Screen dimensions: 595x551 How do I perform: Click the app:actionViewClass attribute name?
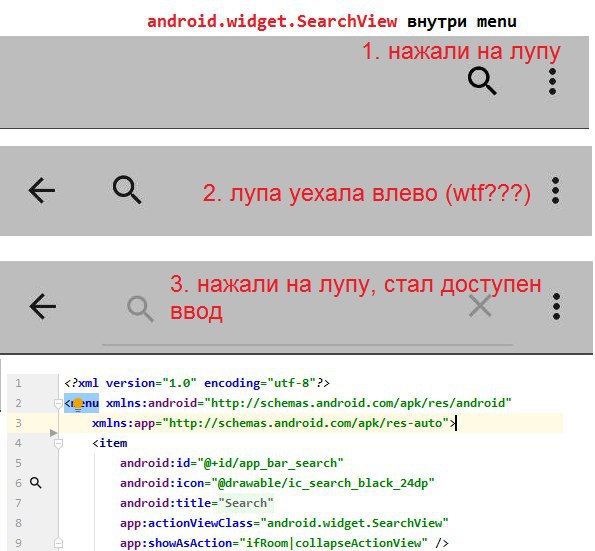click(x=187, y=523)
